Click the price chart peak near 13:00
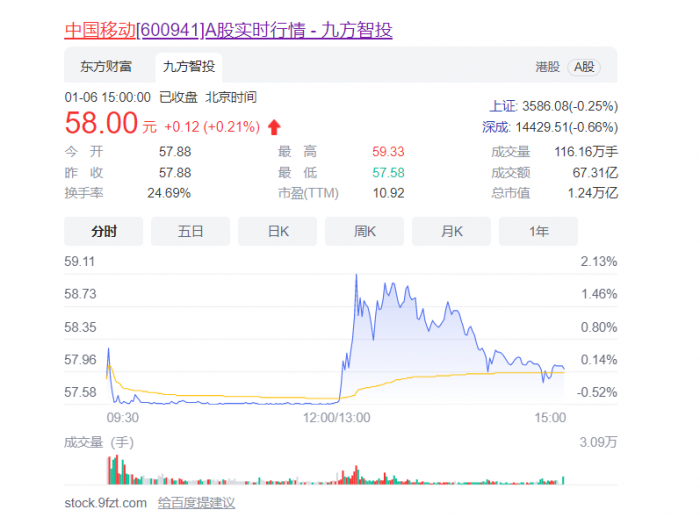This screenshot has height=517, width=700. [x=356, y=275]
